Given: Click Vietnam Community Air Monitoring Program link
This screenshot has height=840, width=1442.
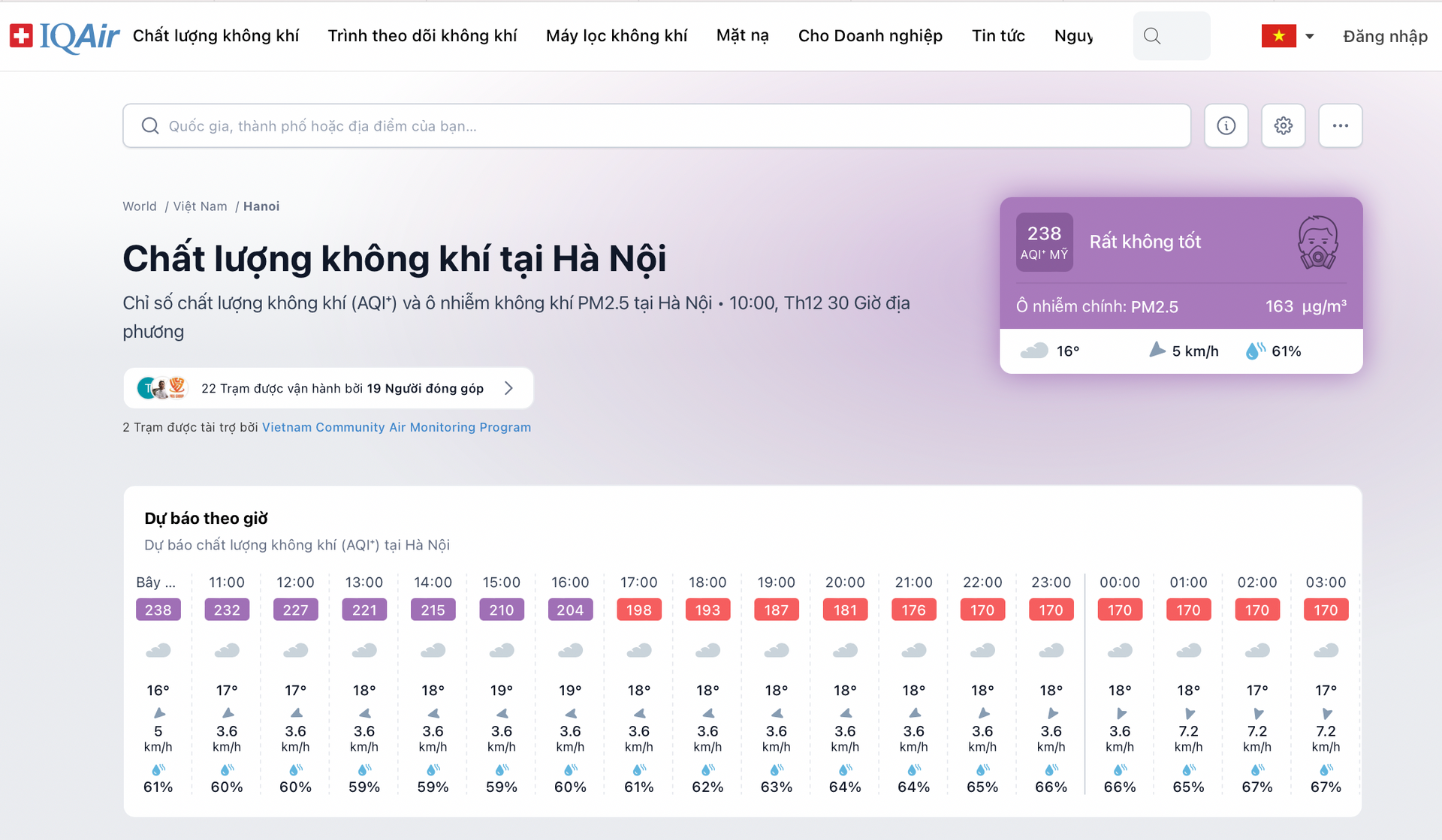Looking at the screenshot, I should 396,427.
